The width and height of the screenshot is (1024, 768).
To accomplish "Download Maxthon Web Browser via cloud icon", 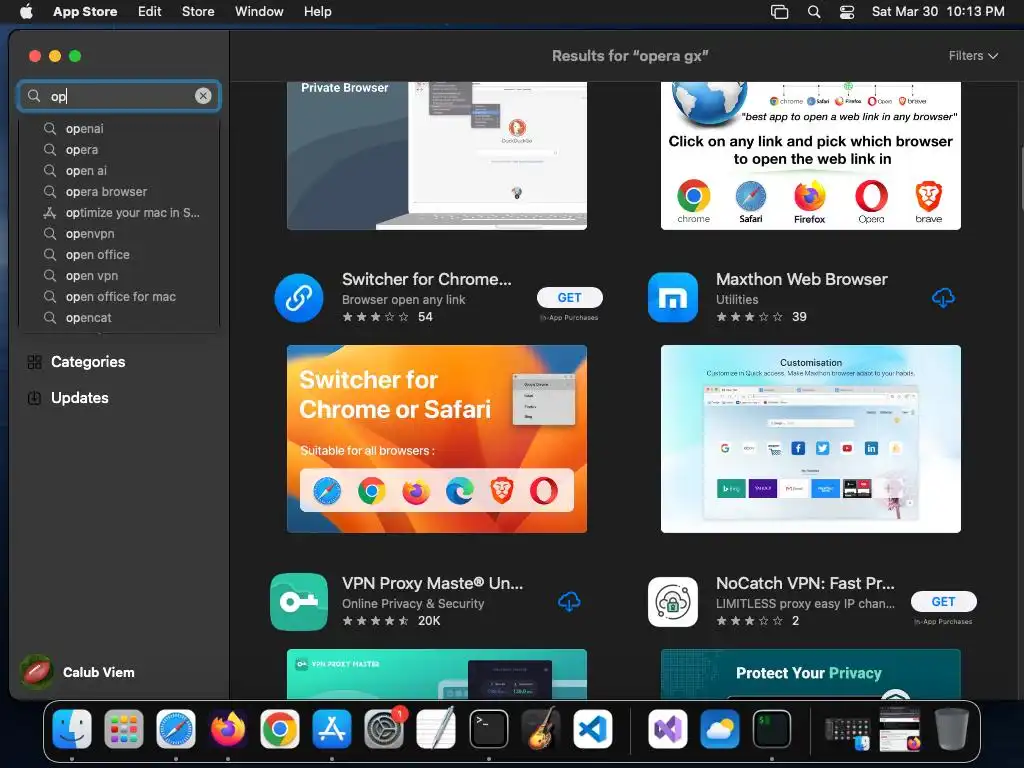I will (943, 298).
